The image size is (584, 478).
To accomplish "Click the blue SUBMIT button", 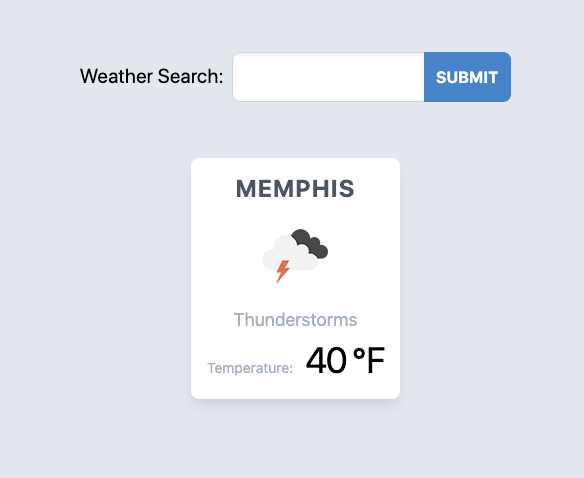I will tap(467, 77).
